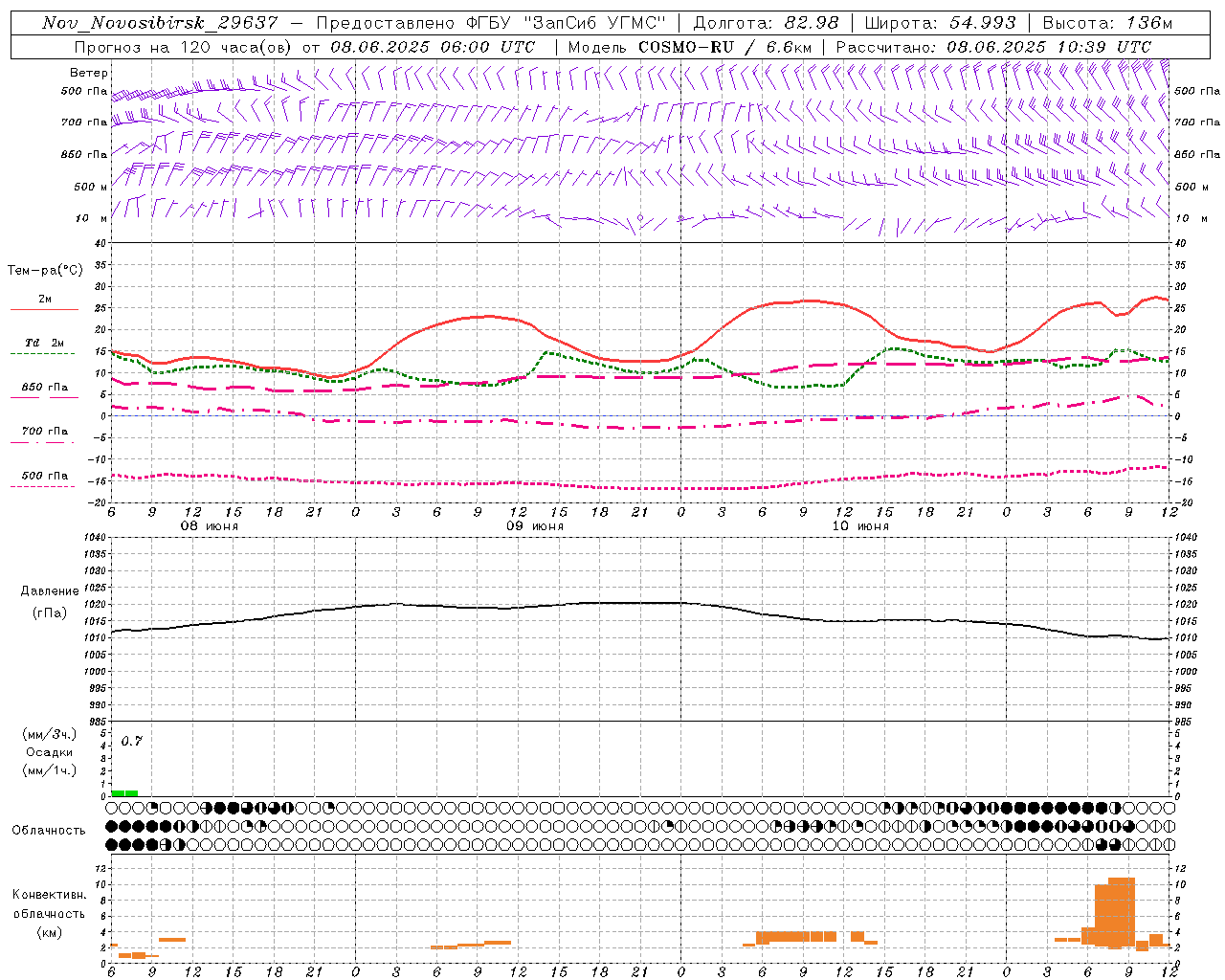The width and height of the screenshot is (1225, 980).
Task: Click the (мм/1ч.) precipitation unit label
Action: [x=50, y=770]
